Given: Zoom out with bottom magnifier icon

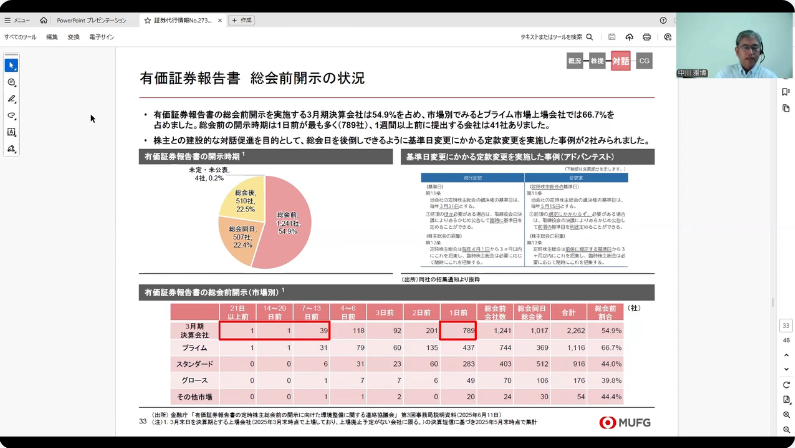Looking at the screenshot, I should (x=786, y=429).
